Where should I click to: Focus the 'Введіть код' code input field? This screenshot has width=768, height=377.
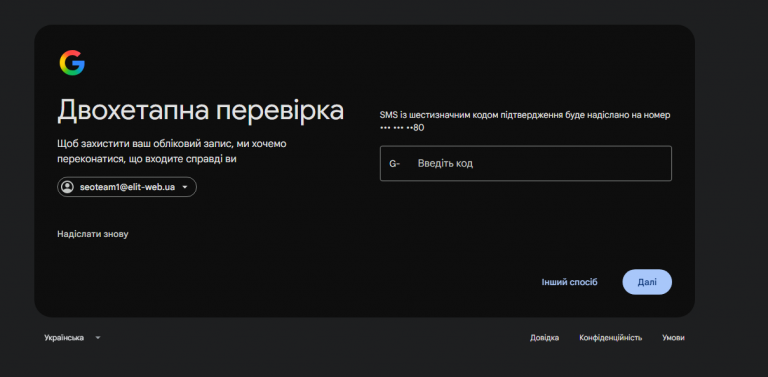(x=526, y=164)
